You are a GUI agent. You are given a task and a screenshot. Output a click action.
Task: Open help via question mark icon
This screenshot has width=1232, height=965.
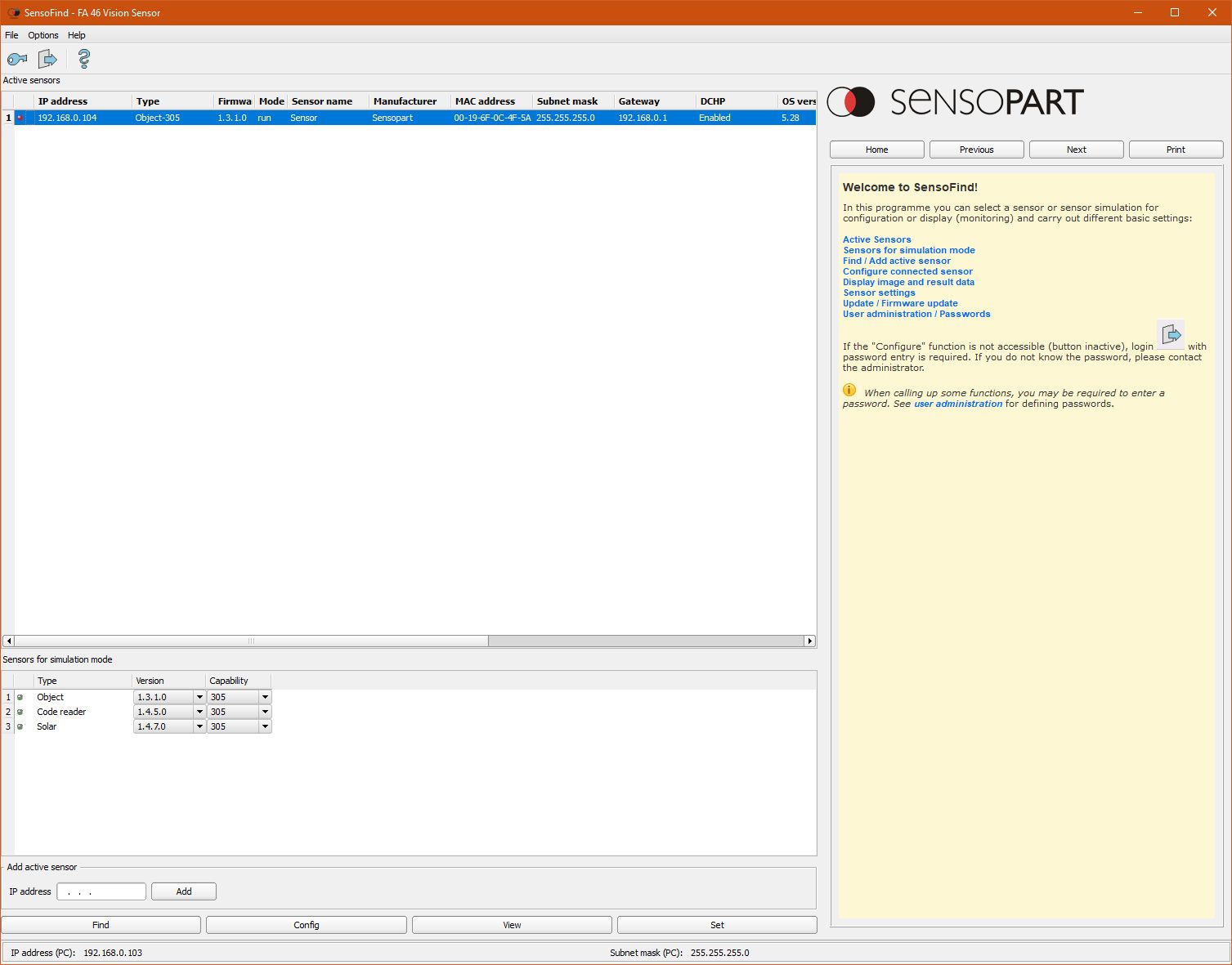coord(83,59)
